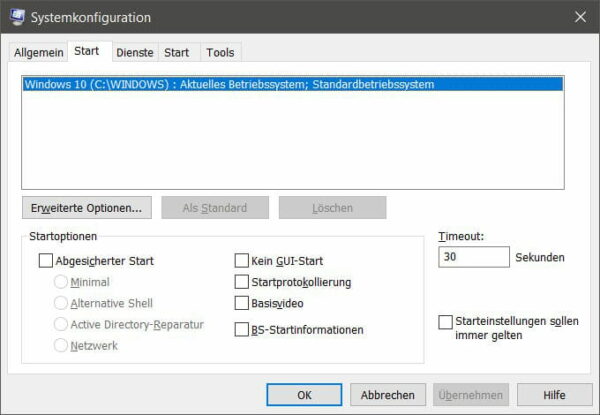The image size is (600, 415).
Task: Open Erweiterte Optionen
Action: coord(87,208)
